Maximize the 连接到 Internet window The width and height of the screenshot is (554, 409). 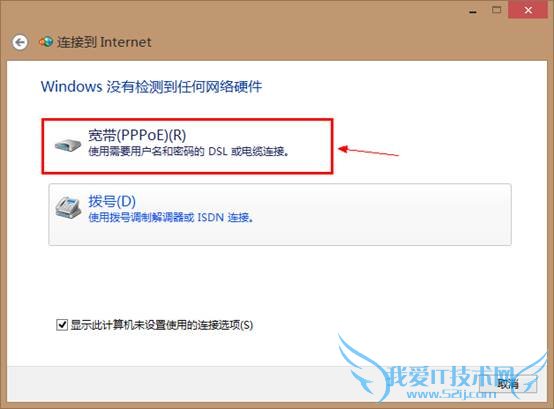496,10
